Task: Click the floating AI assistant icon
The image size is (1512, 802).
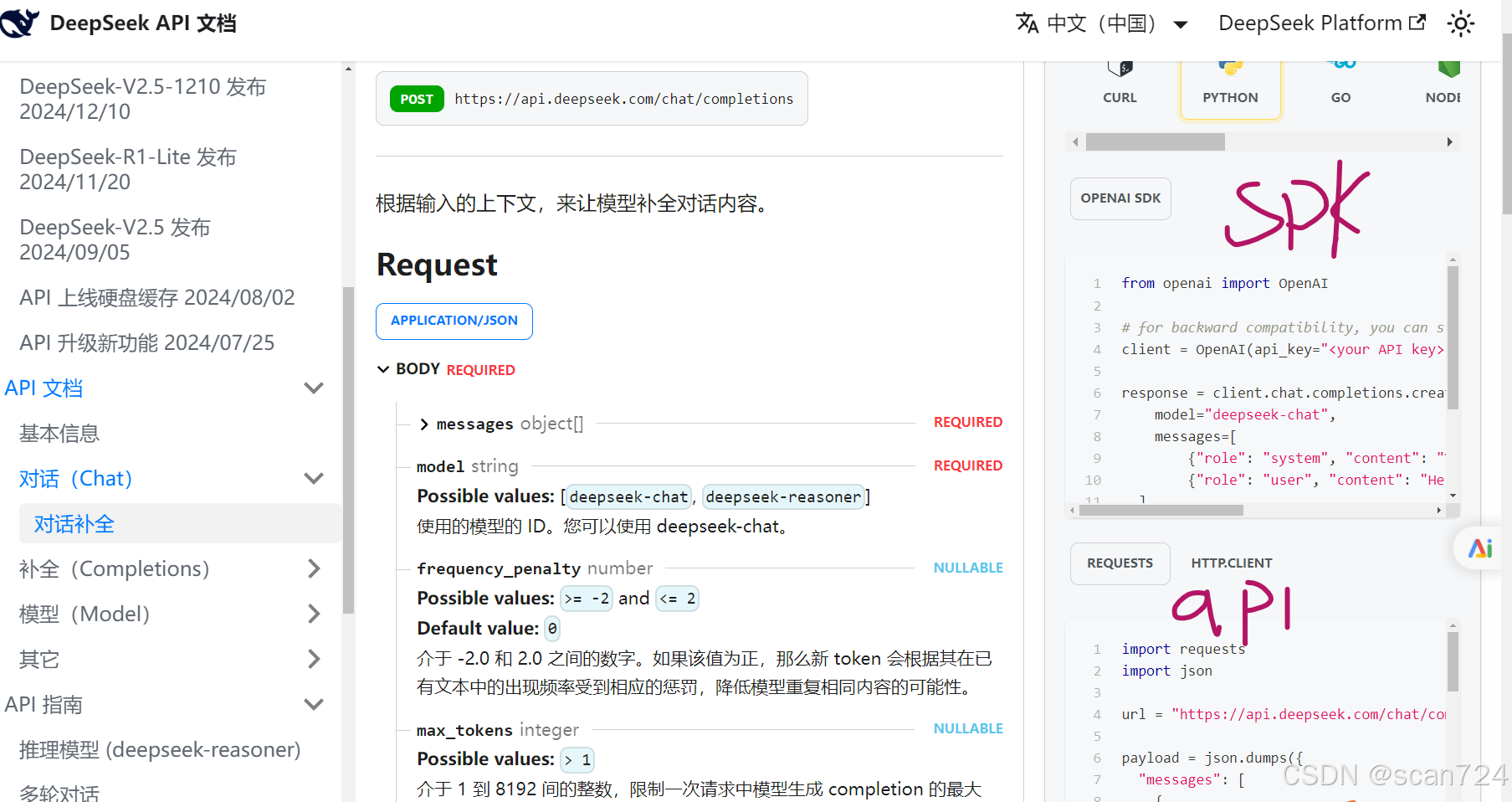Action: (x=1481, y=548)
